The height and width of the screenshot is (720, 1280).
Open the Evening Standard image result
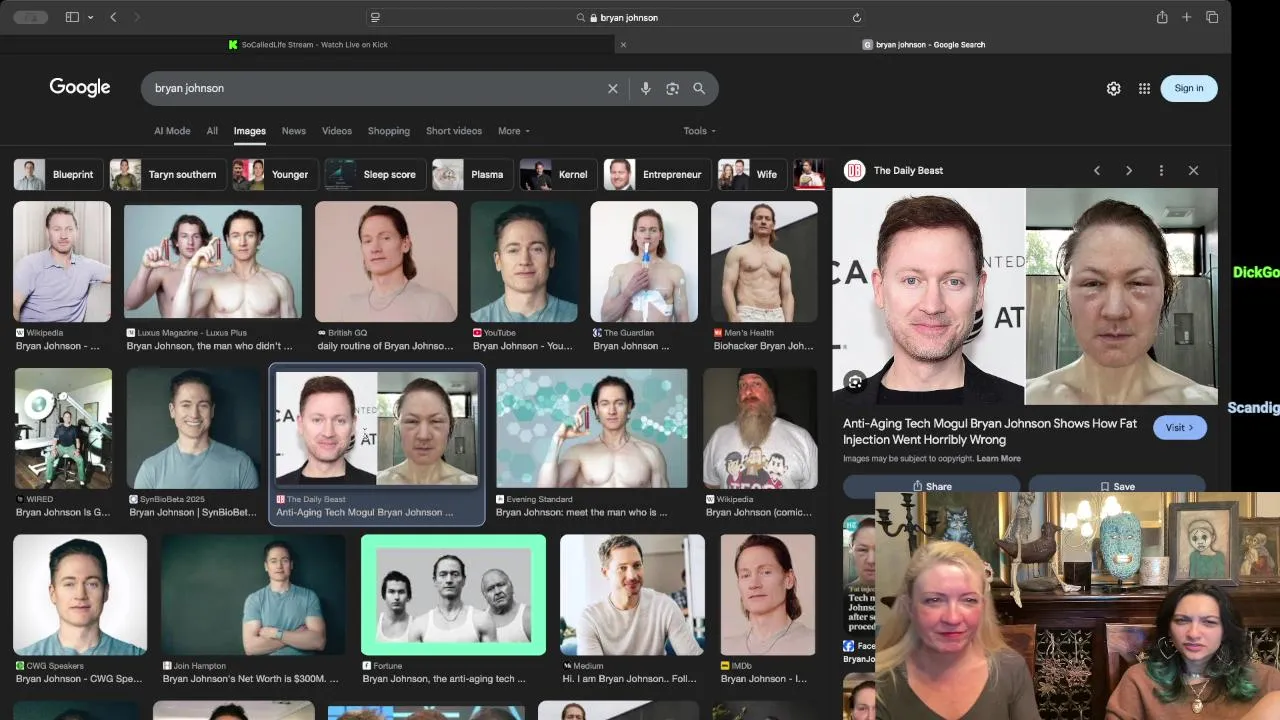tap(592, 428)
